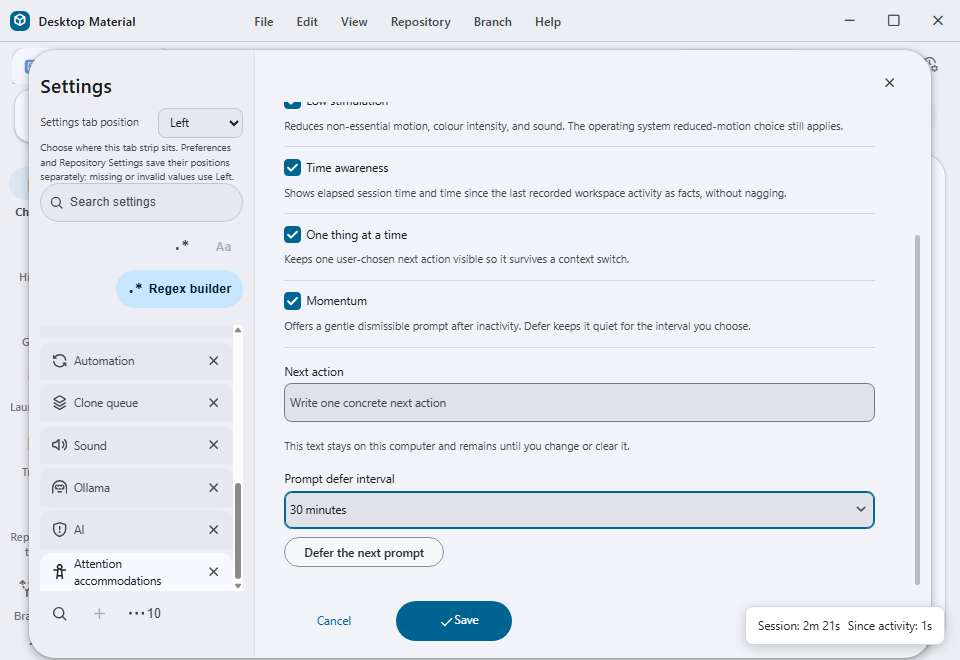Image resolution: width=960 pixels, height=660 pixels.
Task: Click the Clone queue layers icon
Action: (59, 403)
